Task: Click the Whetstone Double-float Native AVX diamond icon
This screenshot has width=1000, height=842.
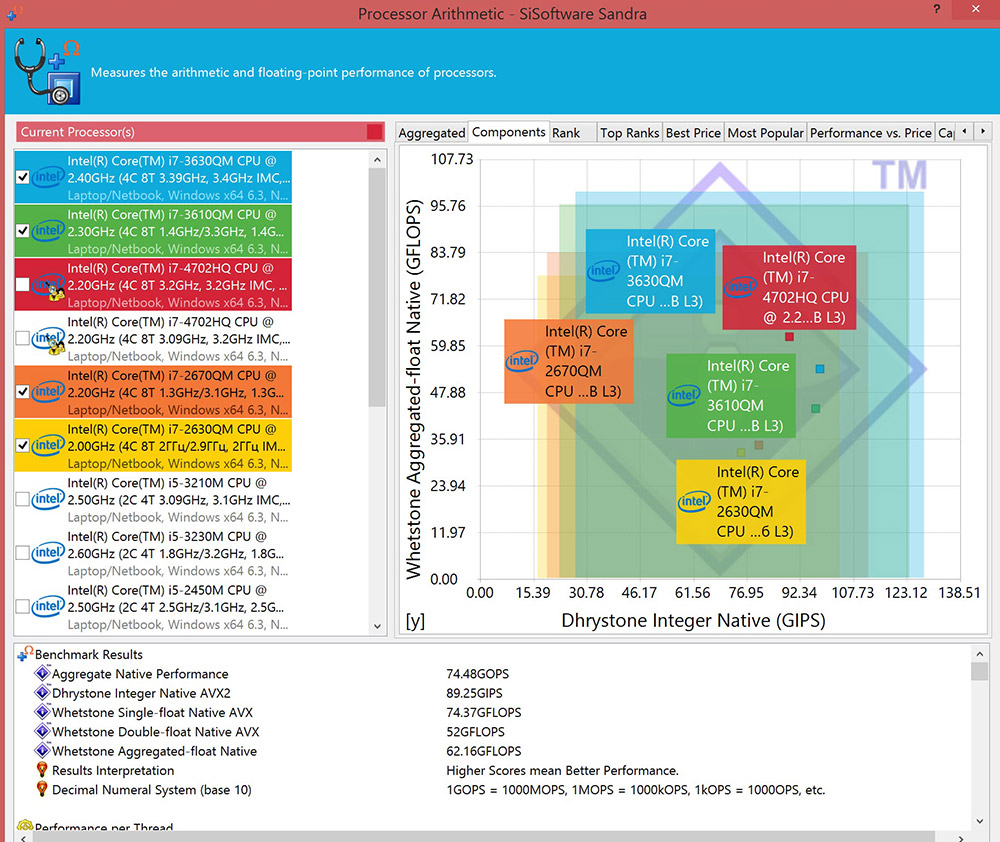Action: click(x=43, y=731)
